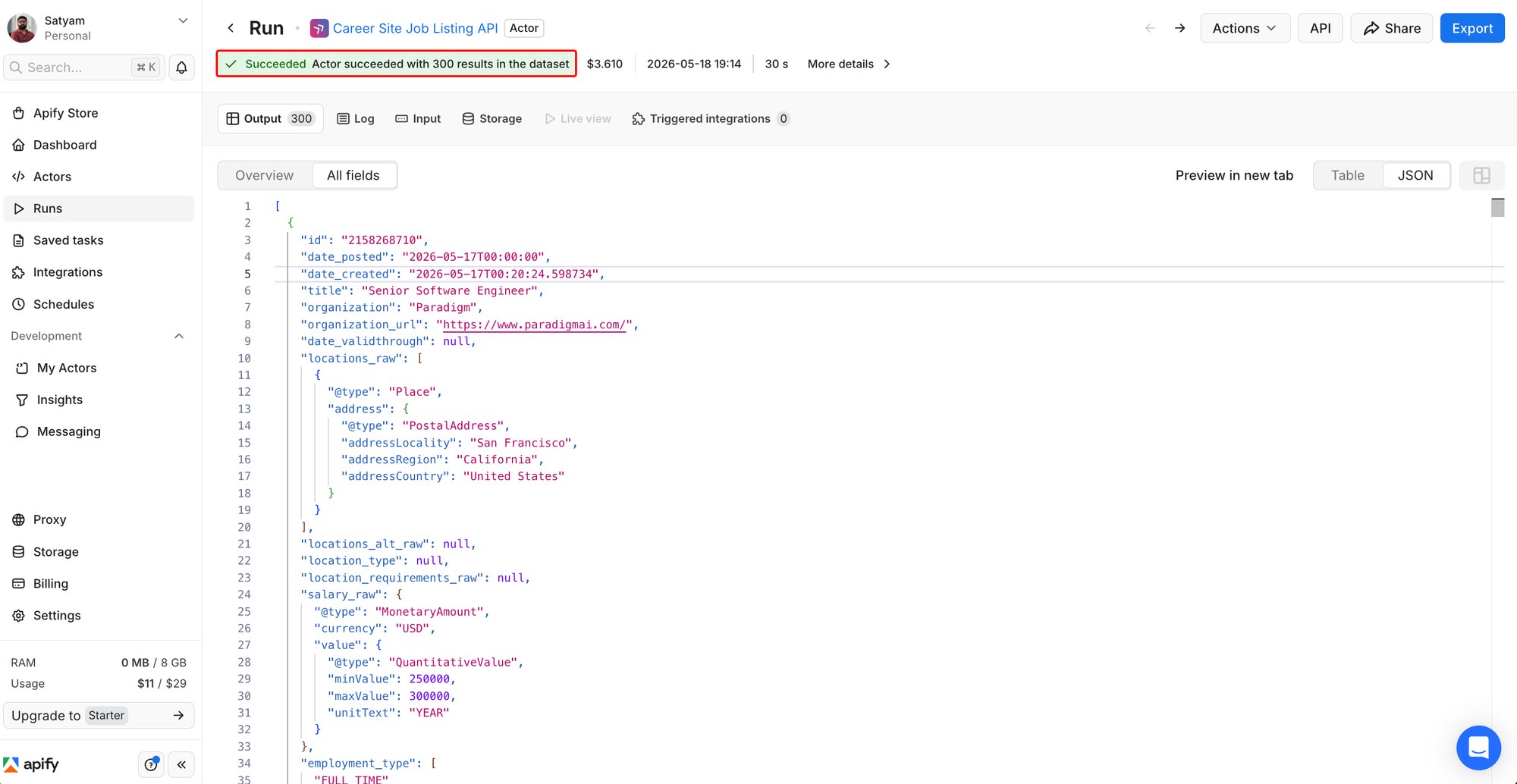Open the help question-mark icon

click(x=151, y=764)
